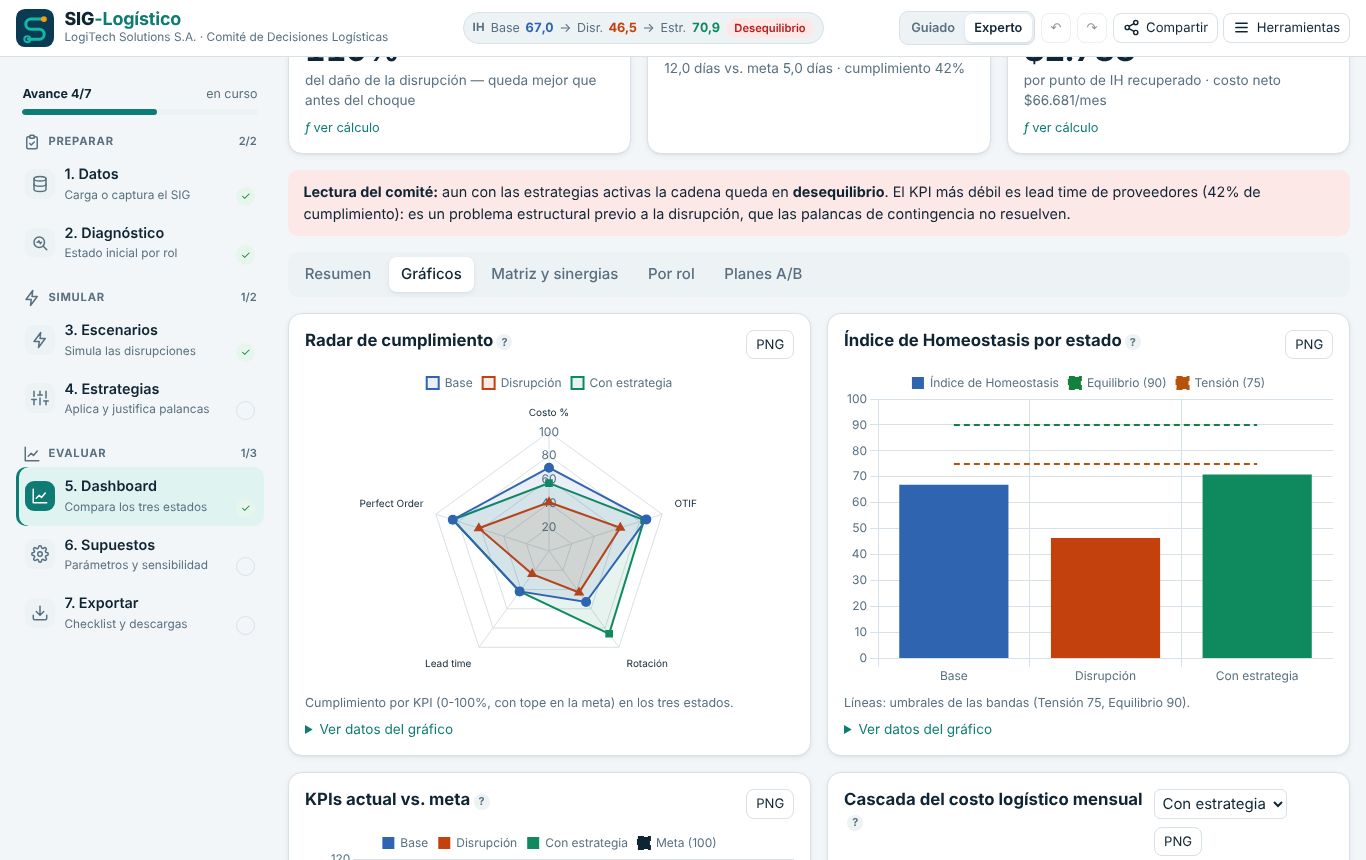Toggle Base series in radar chart legend
The height and width of the screenshot is (860, 1366).
(449, 383)
